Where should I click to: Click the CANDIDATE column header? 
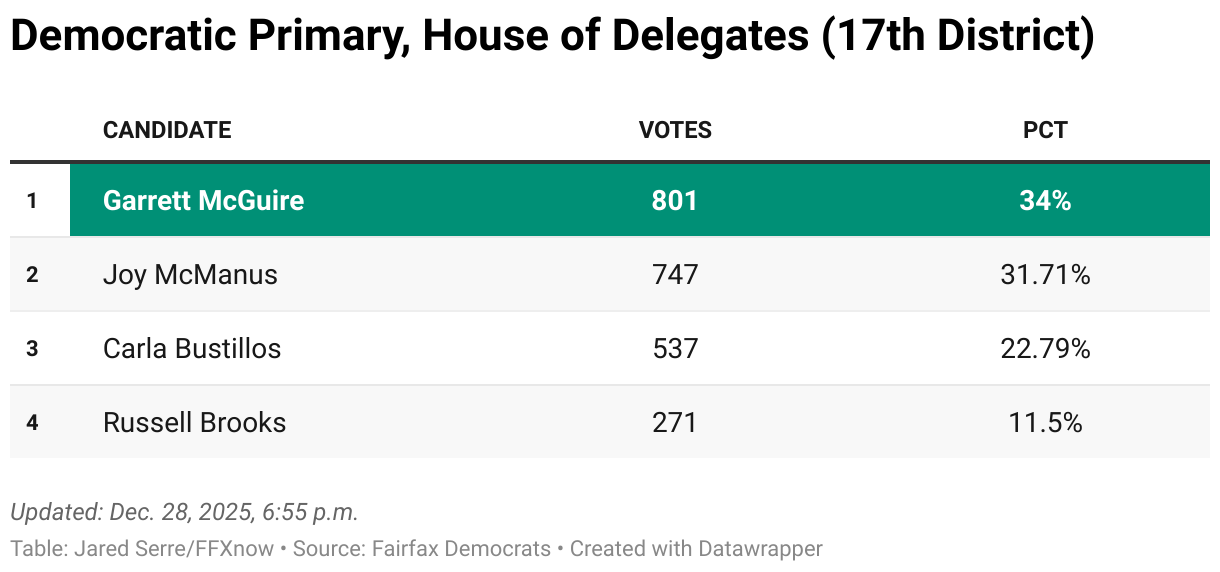(x=167, y=130)
